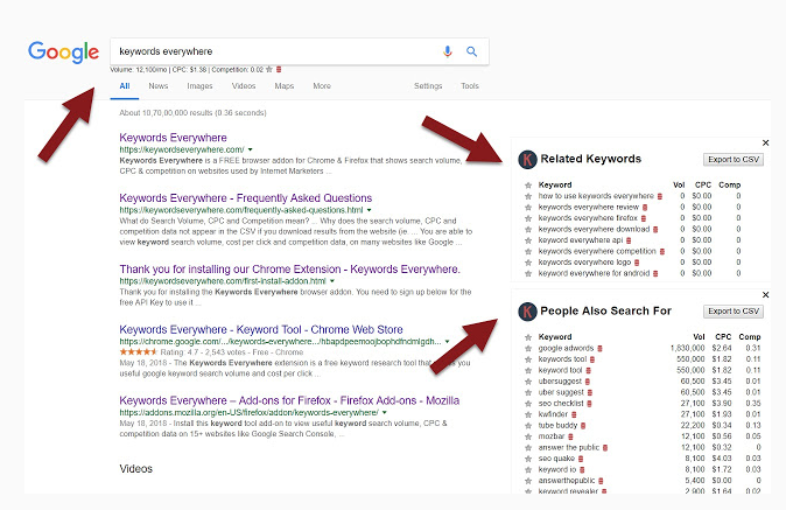786x510 pixels.
Task: Switch to the Maps tab
Action: (x=284, y=86)
